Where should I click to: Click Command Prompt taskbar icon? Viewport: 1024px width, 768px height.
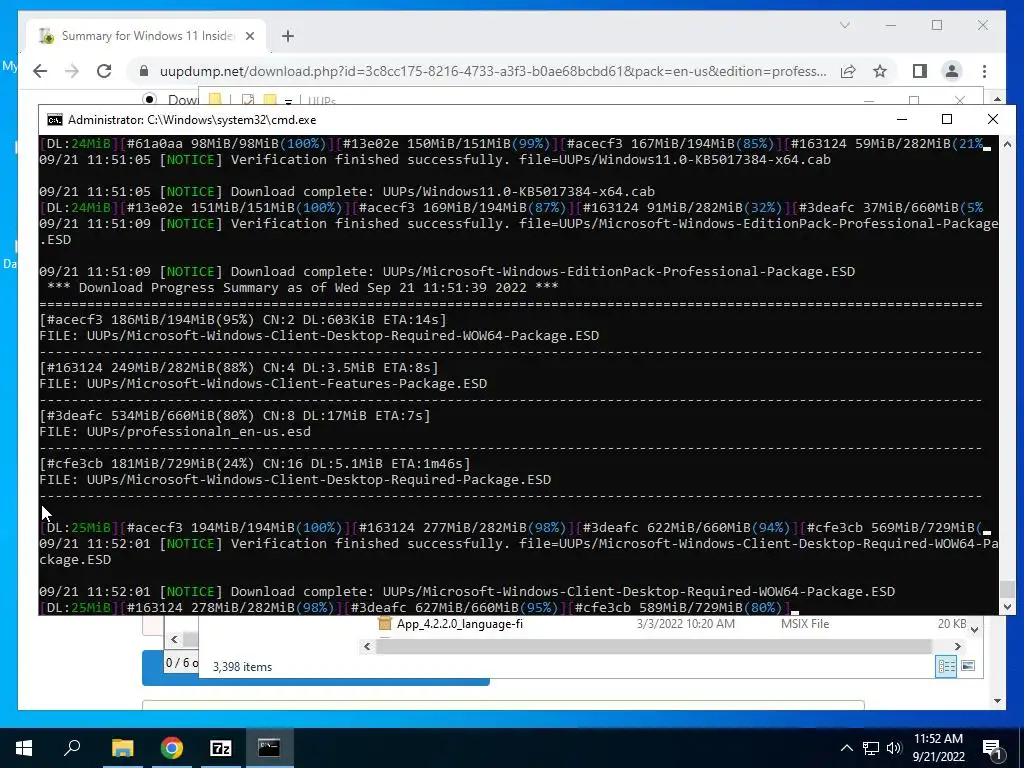(x=269, y=748)
